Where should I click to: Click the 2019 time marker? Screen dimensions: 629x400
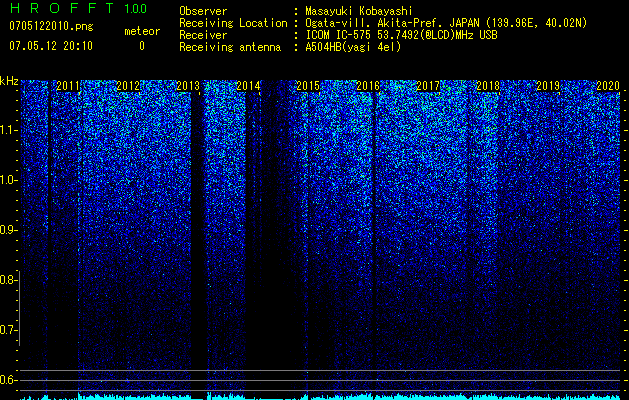(548, 86)
